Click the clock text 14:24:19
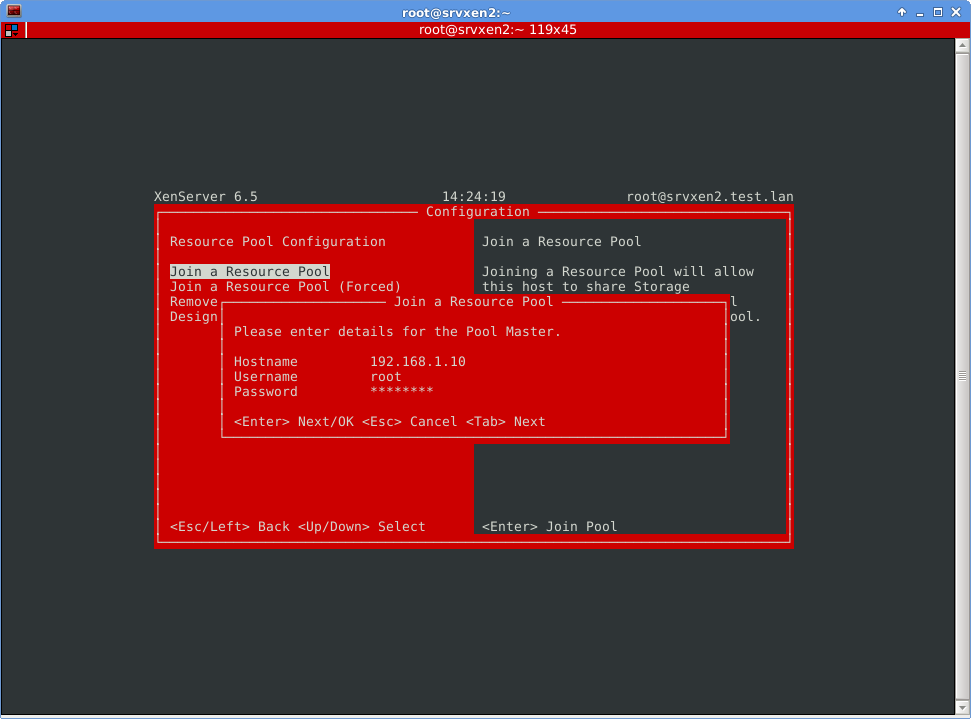Image resolution: width=971 pixels, height=719 pixels. click(x=474, y=196)
